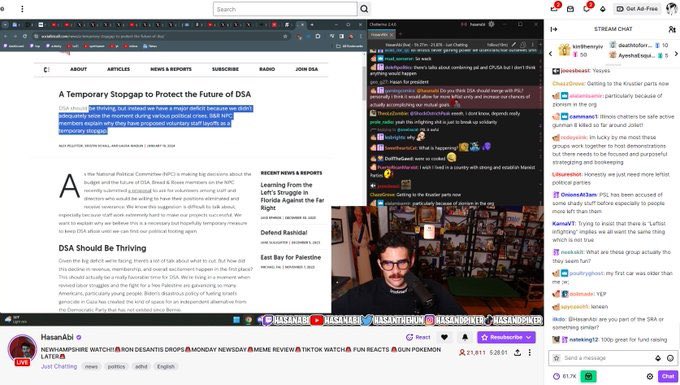
Task: Open the emote picker smiley icon
Action: point(670,358)
